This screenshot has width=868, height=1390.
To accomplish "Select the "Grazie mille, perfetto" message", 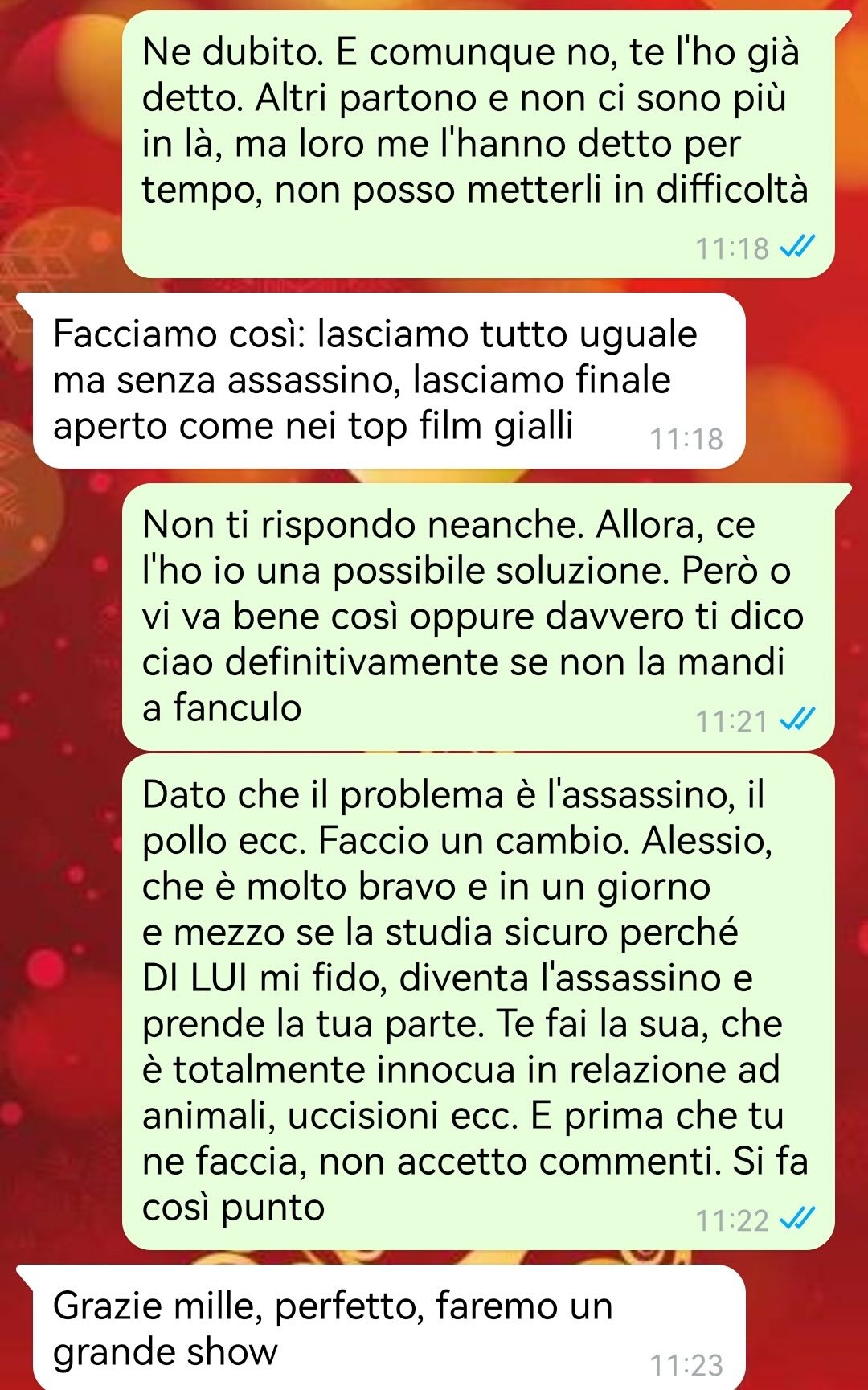I will (389, 1327).
